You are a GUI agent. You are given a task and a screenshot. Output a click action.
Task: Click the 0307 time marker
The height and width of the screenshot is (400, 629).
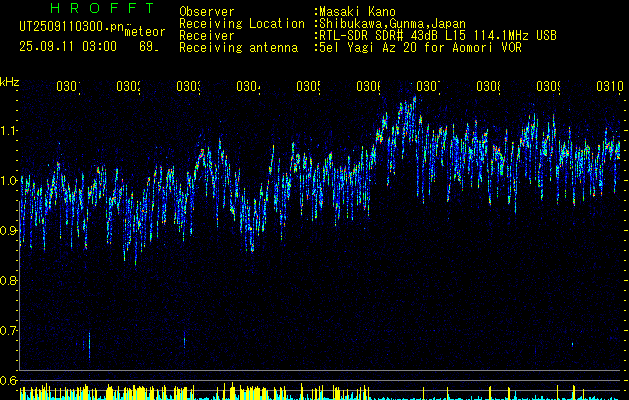[x=428, y=86]
